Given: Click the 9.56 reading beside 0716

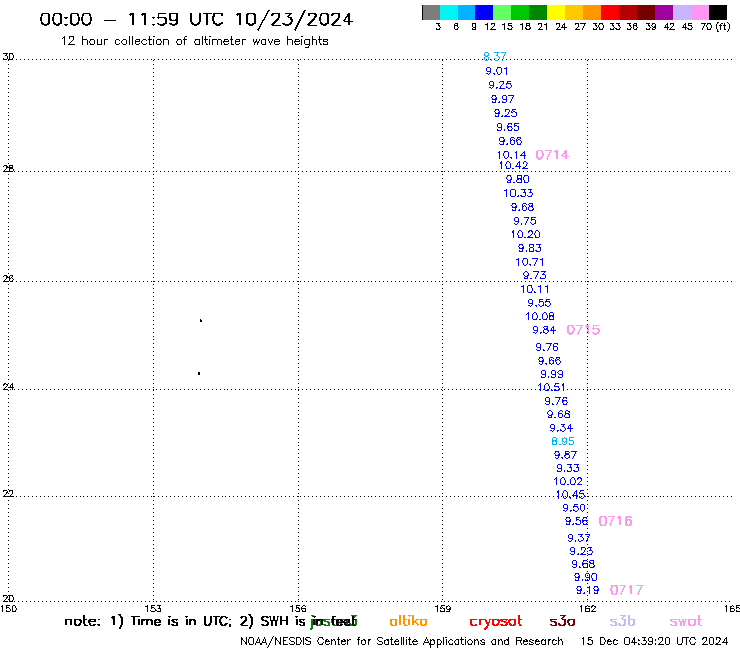Looking at the screenshot, I should pos(577,521).
